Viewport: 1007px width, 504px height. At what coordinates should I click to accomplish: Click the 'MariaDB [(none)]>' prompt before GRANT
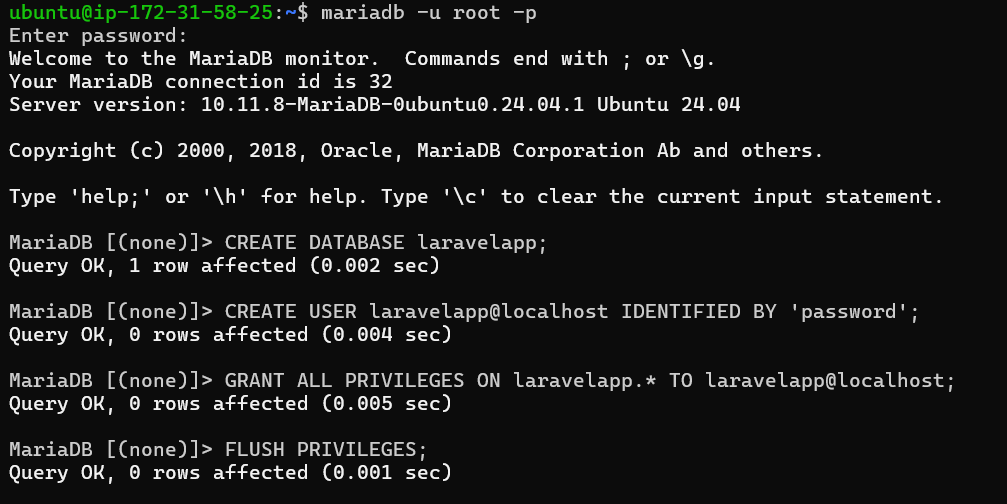(110, 381)
